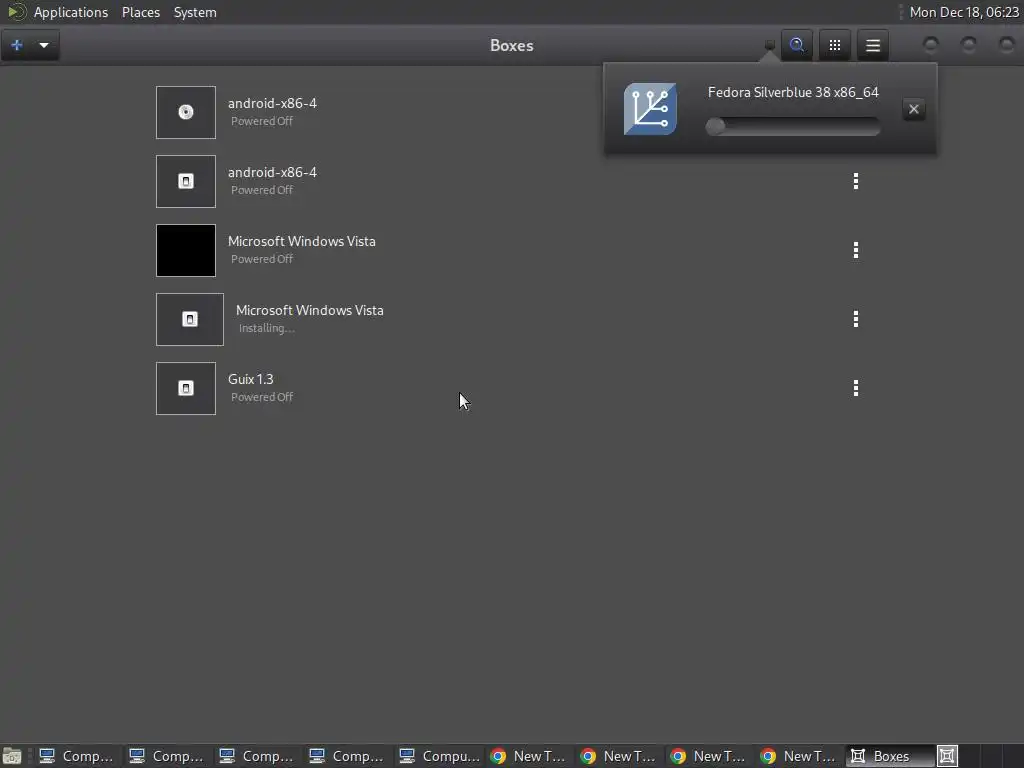Open the Guix 1.3 box thumbnail
Screen dimensions: 1024x768
point(185,389)
